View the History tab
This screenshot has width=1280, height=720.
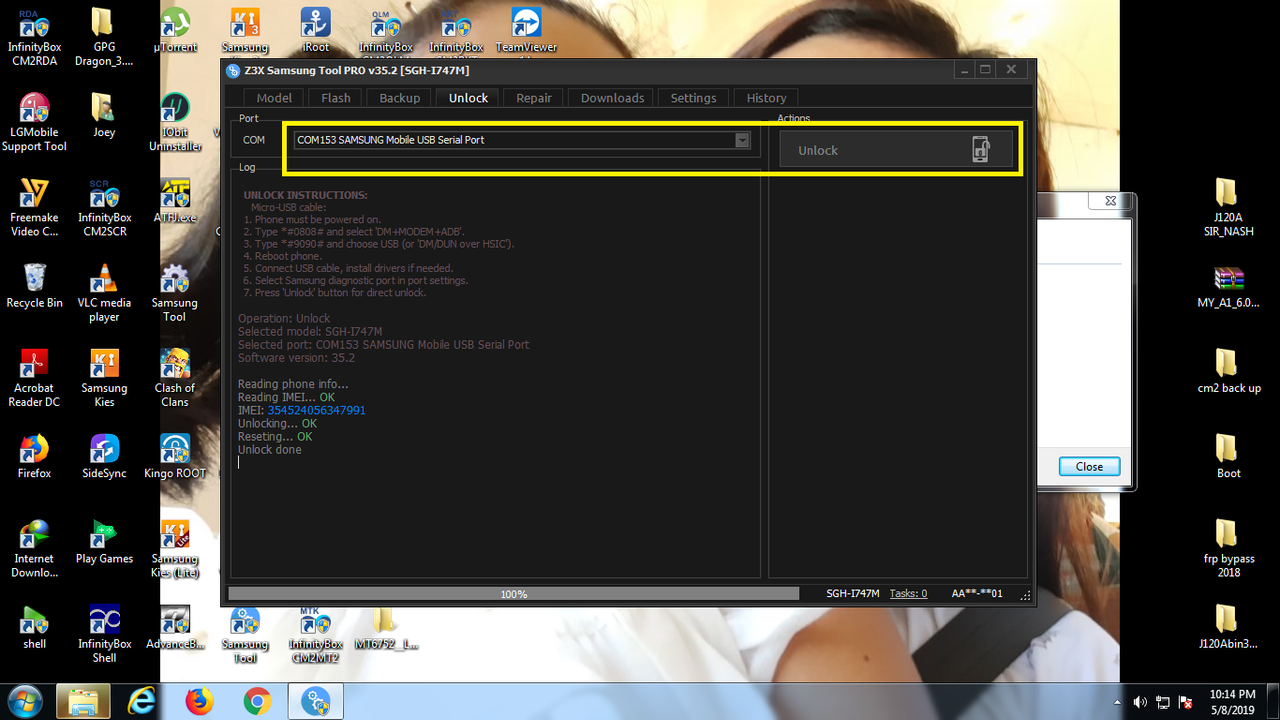tap(766, 98)
